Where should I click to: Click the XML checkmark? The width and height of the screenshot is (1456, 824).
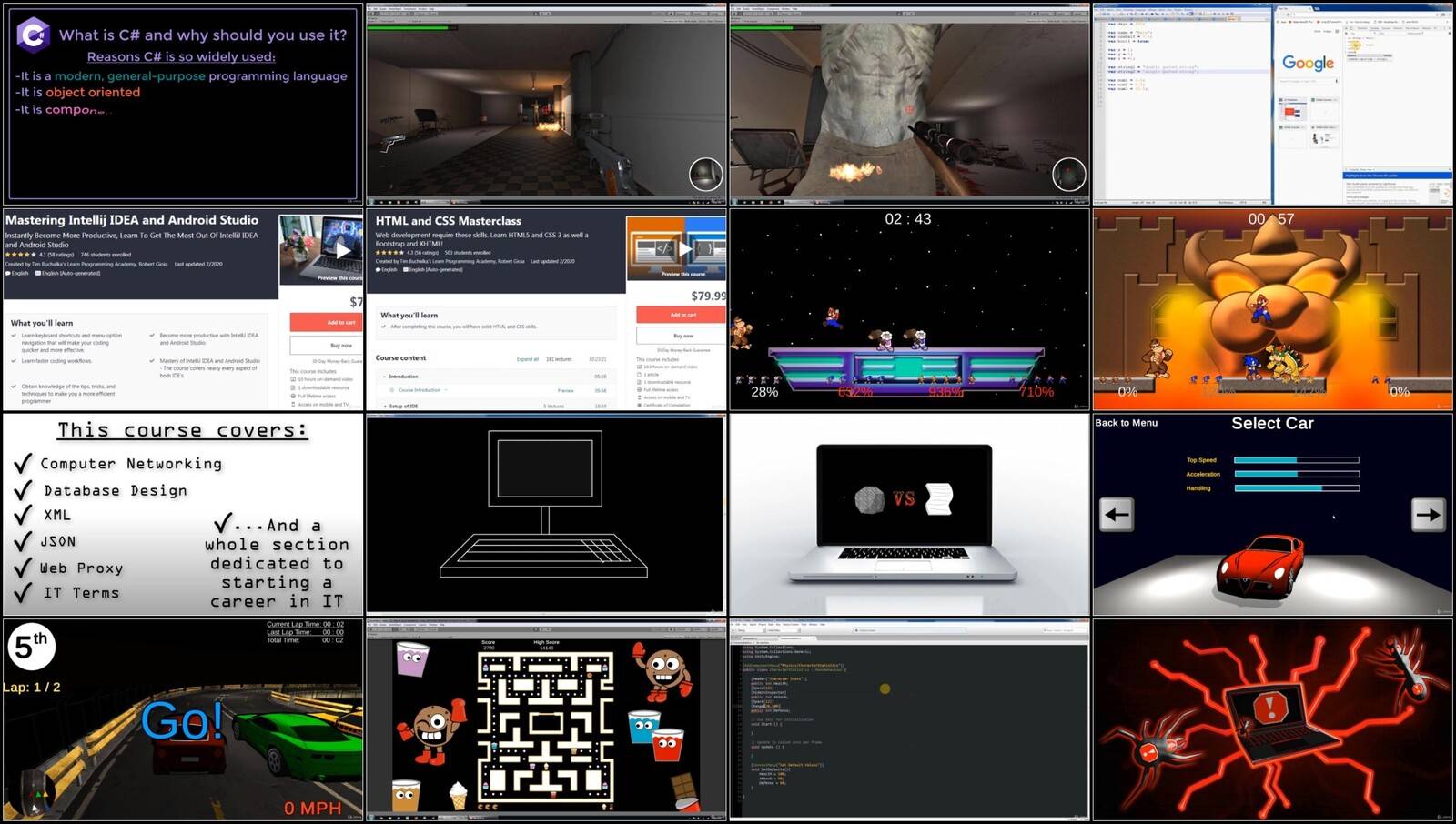(24, 515)
